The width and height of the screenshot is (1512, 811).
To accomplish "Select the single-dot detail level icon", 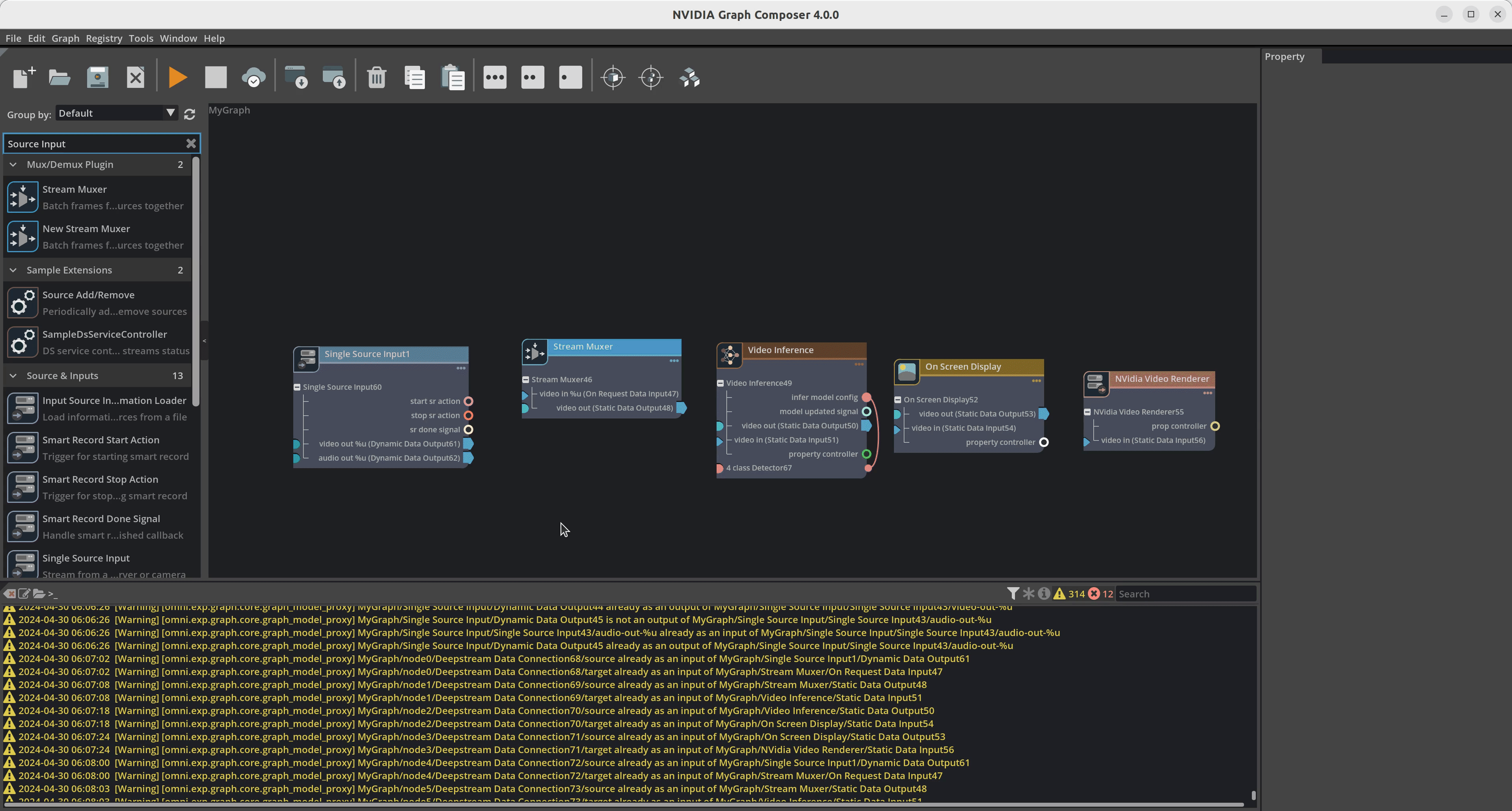I will pos(570,77).
